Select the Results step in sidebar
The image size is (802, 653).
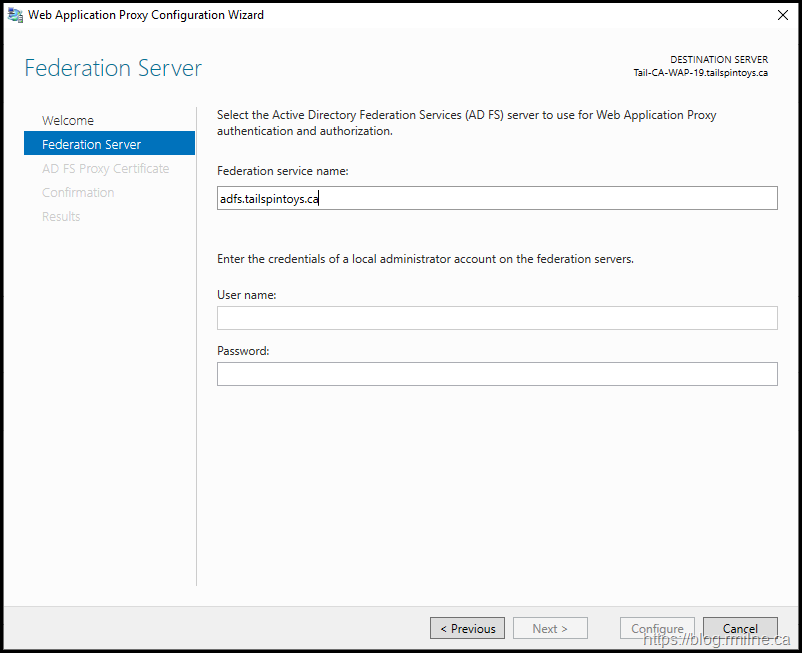point(61,217)
